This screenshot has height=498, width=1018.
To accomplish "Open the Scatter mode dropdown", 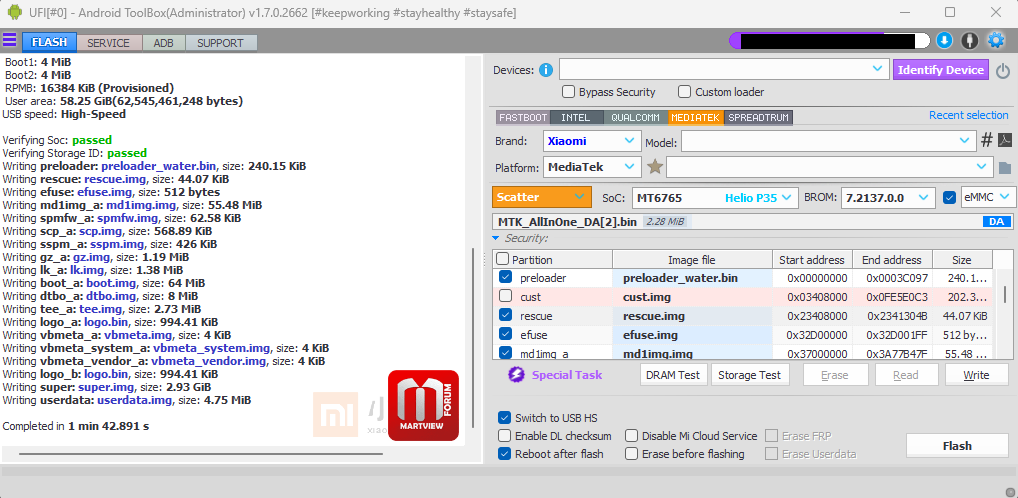I will tap(542, 197).
